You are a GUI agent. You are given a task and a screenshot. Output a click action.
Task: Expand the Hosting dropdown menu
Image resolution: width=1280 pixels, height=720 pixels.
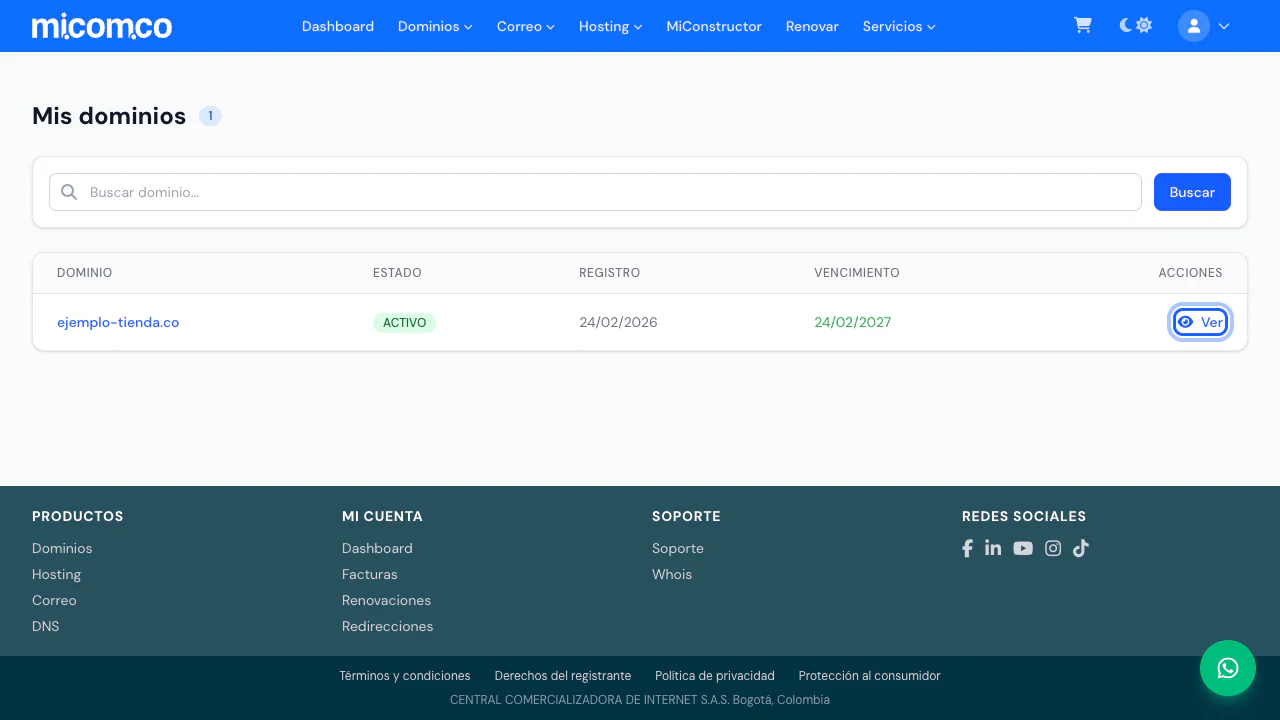pos(611,26)
